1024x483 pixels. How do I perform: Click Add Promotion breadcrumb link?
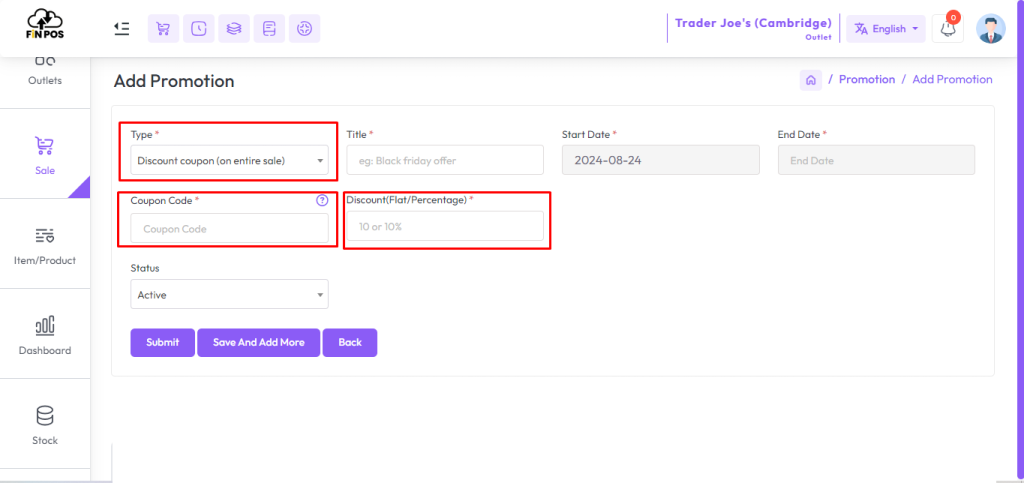point(952,80)
